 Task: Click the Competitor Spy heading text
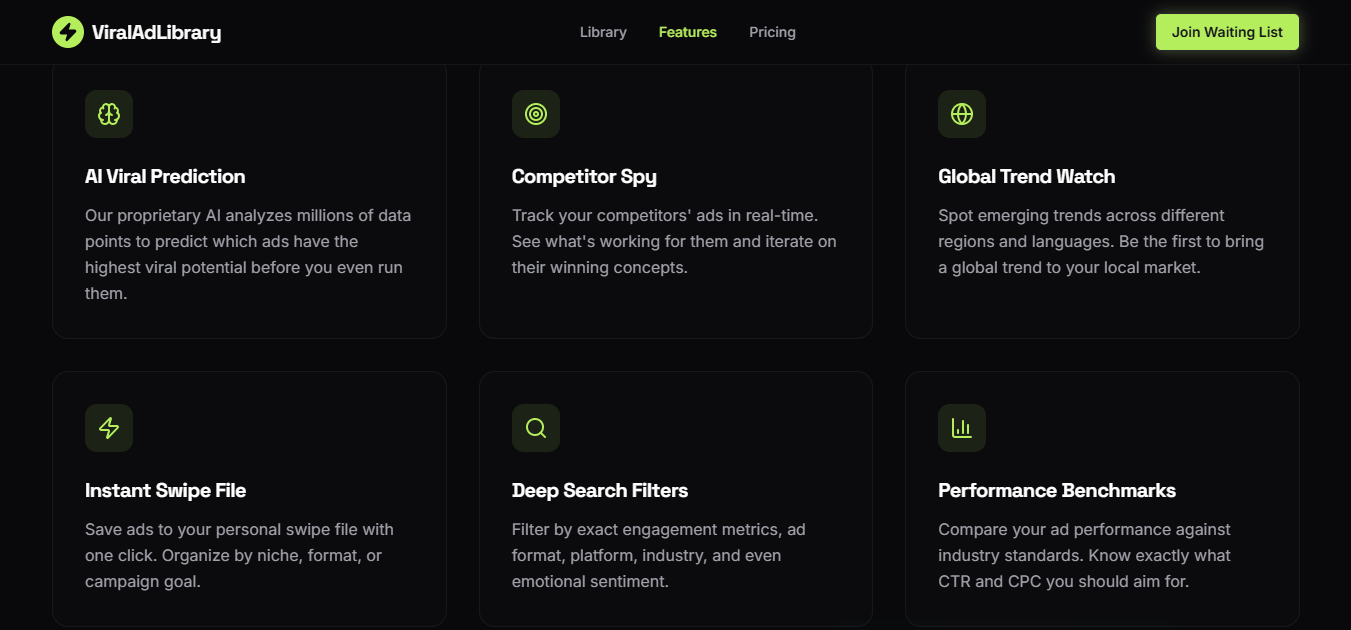coord(584,176)
